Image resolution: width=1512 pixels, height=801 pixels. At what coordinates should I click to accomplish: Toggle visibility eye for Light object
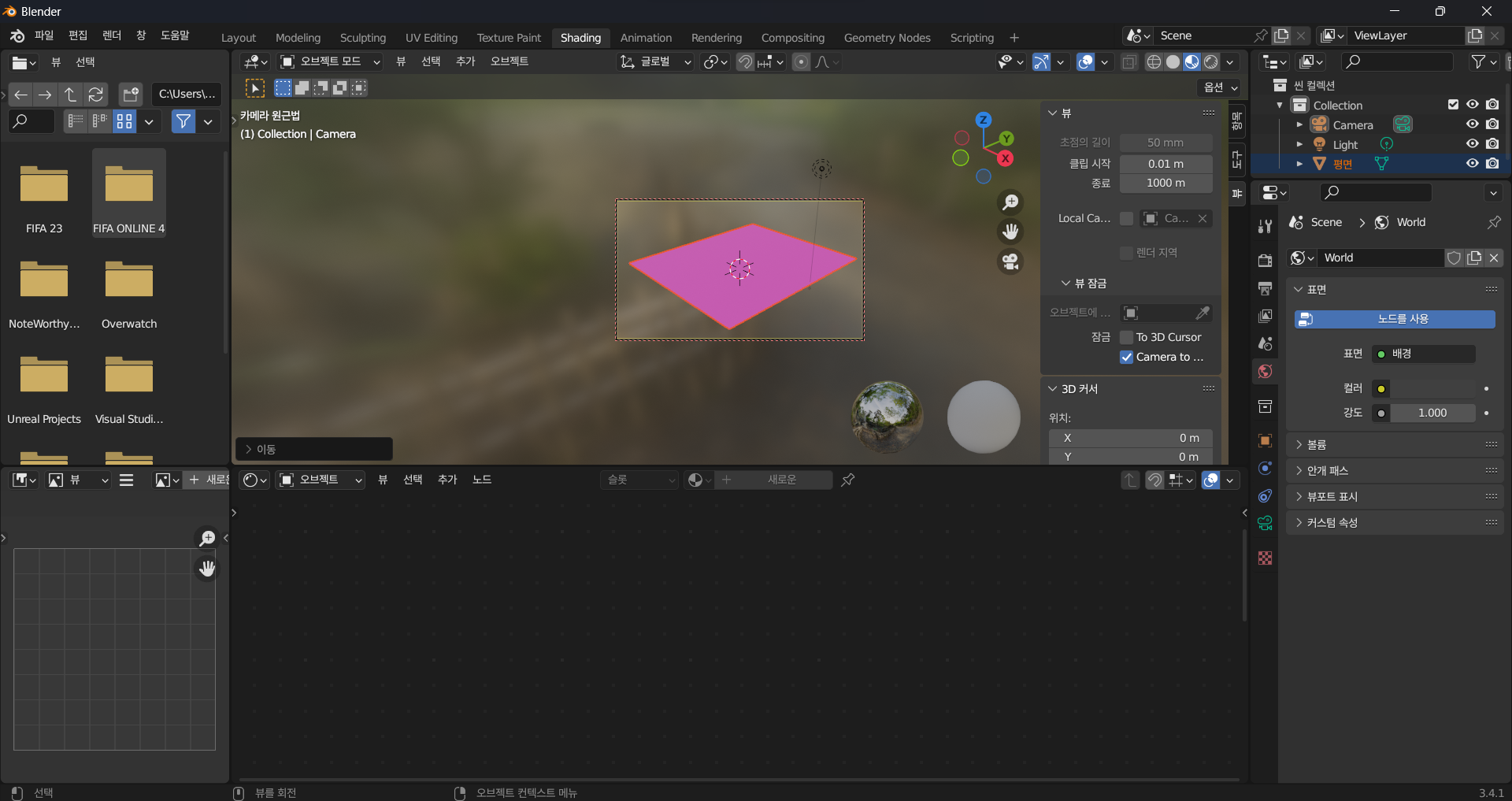coord(1472,144)
